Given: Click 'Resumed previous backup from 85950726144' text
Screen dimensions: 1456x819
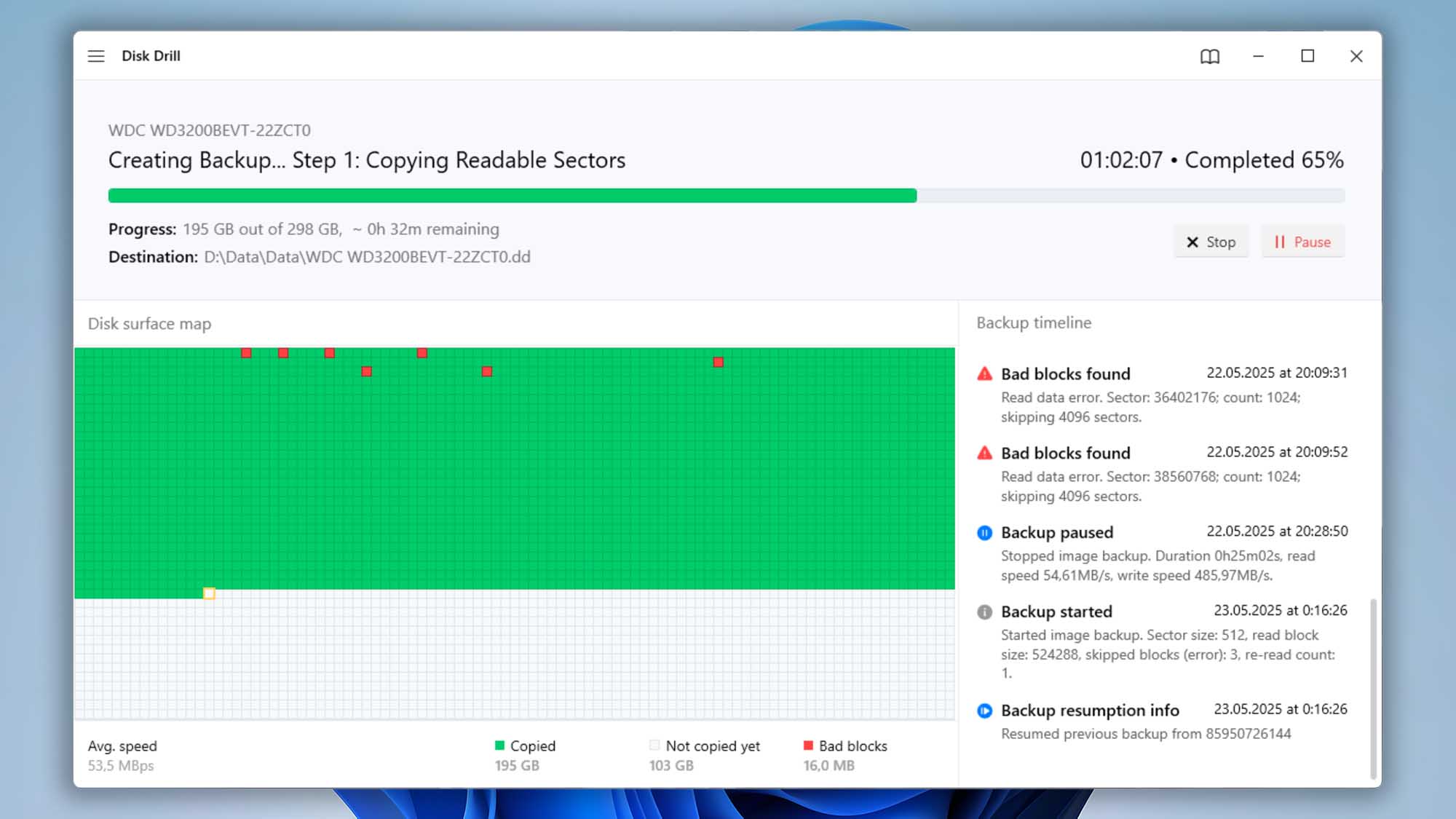Looking at the screenshot, I should (x=1146, y=734).
